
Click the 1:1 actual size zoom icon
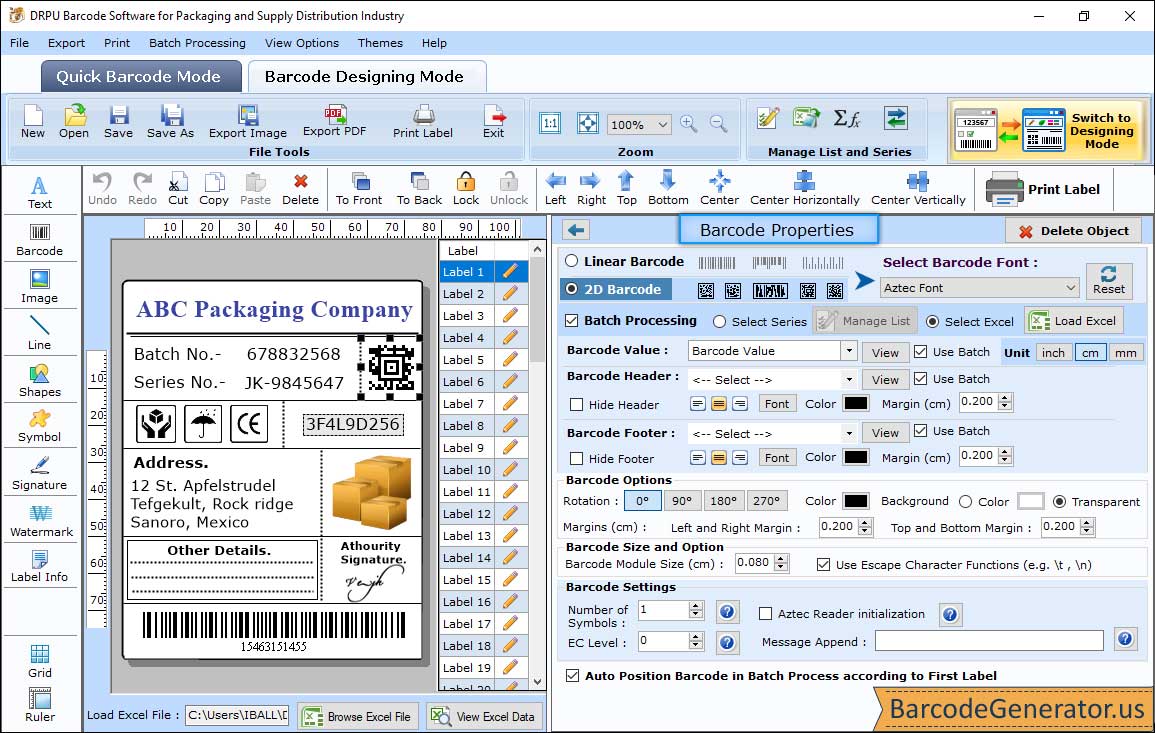click(550, 123)
